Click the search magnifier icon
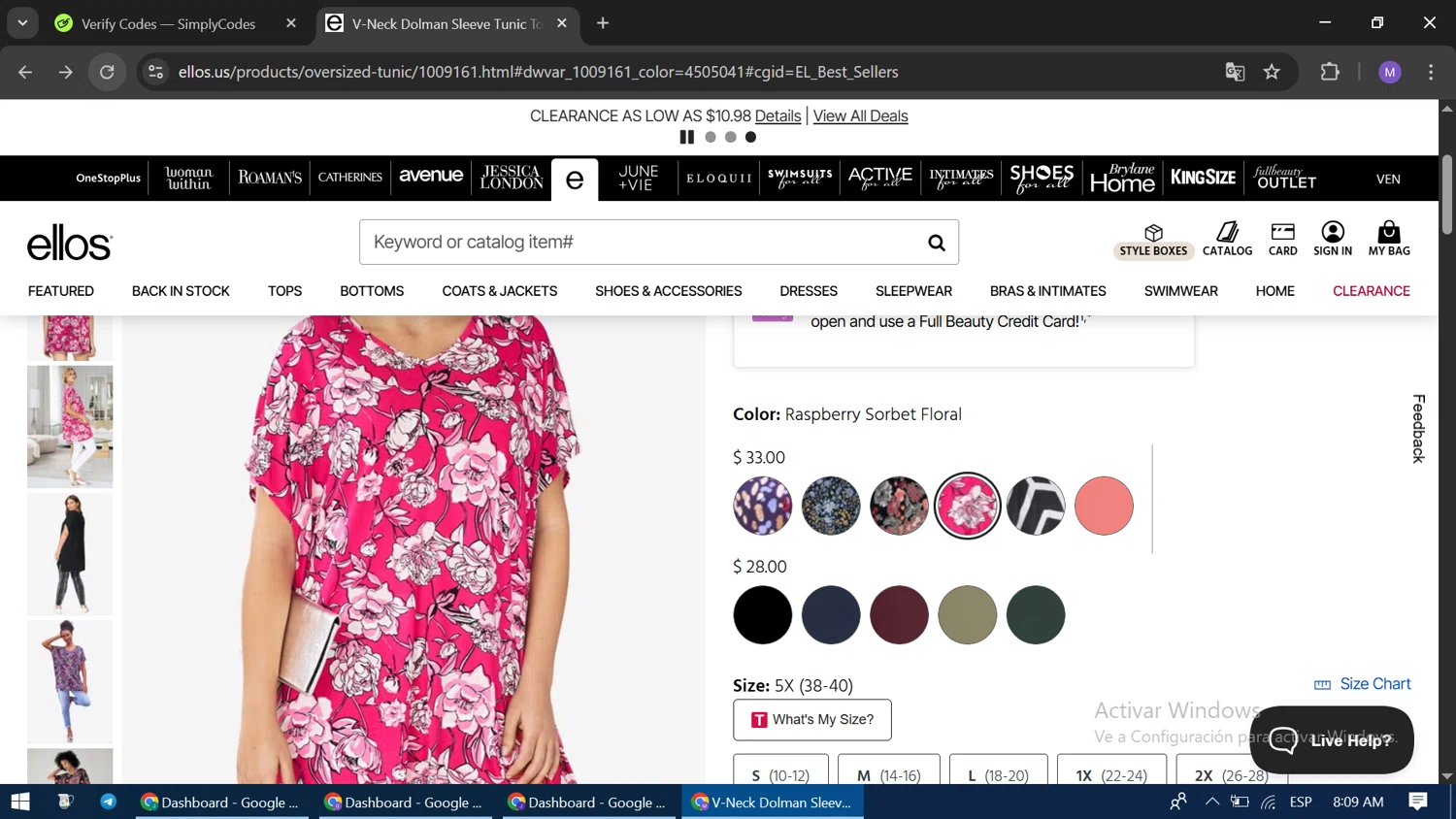 [936, 243]
